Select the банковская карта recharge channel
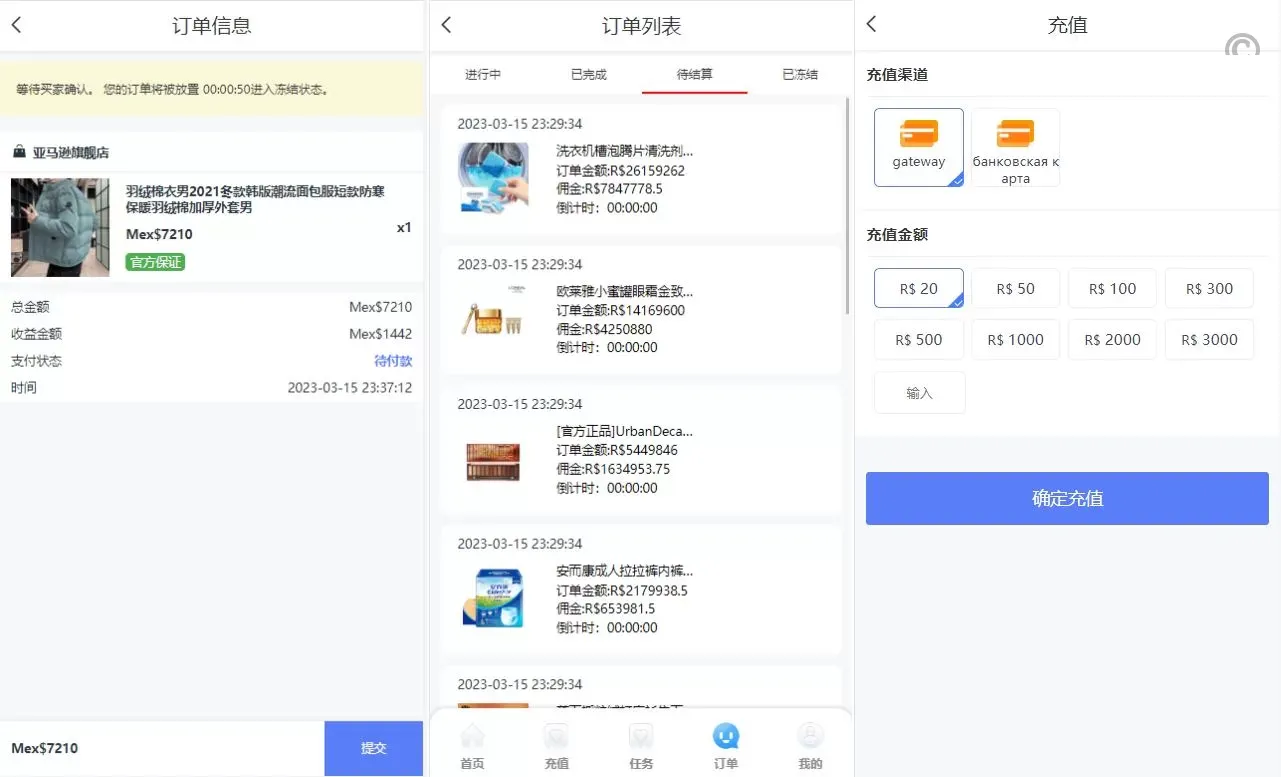Screen dimensions: 1281x777 pyautogui.click(x=1015, y=147)
